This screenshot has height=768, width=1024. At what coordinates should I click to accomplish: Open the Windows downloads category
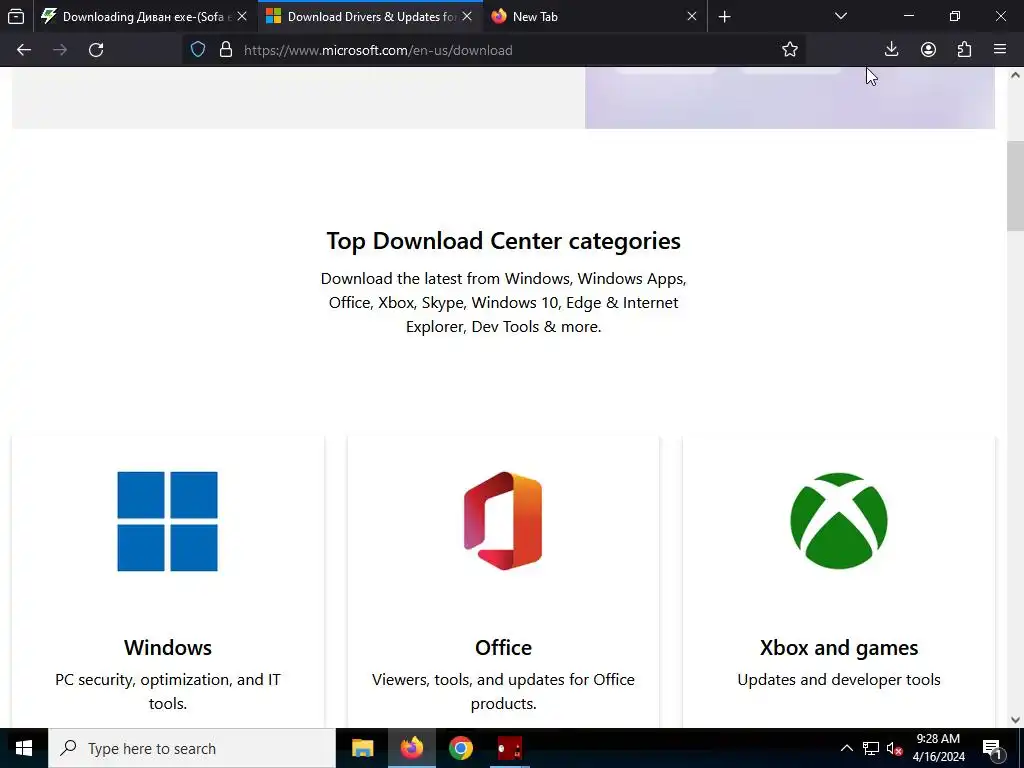[x=168, y=647]
